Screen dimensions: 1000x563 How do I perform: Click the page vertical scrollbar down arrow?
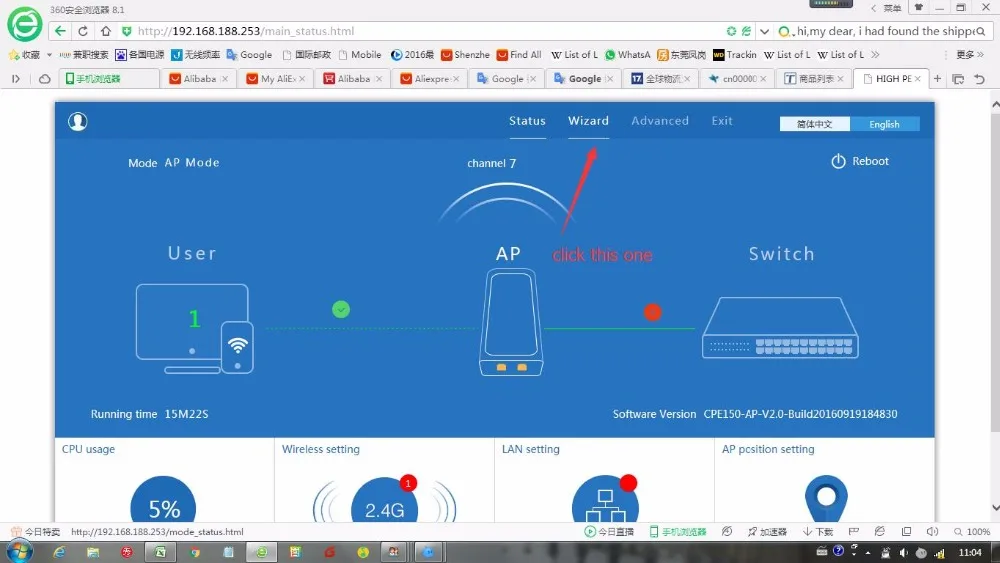996,508
